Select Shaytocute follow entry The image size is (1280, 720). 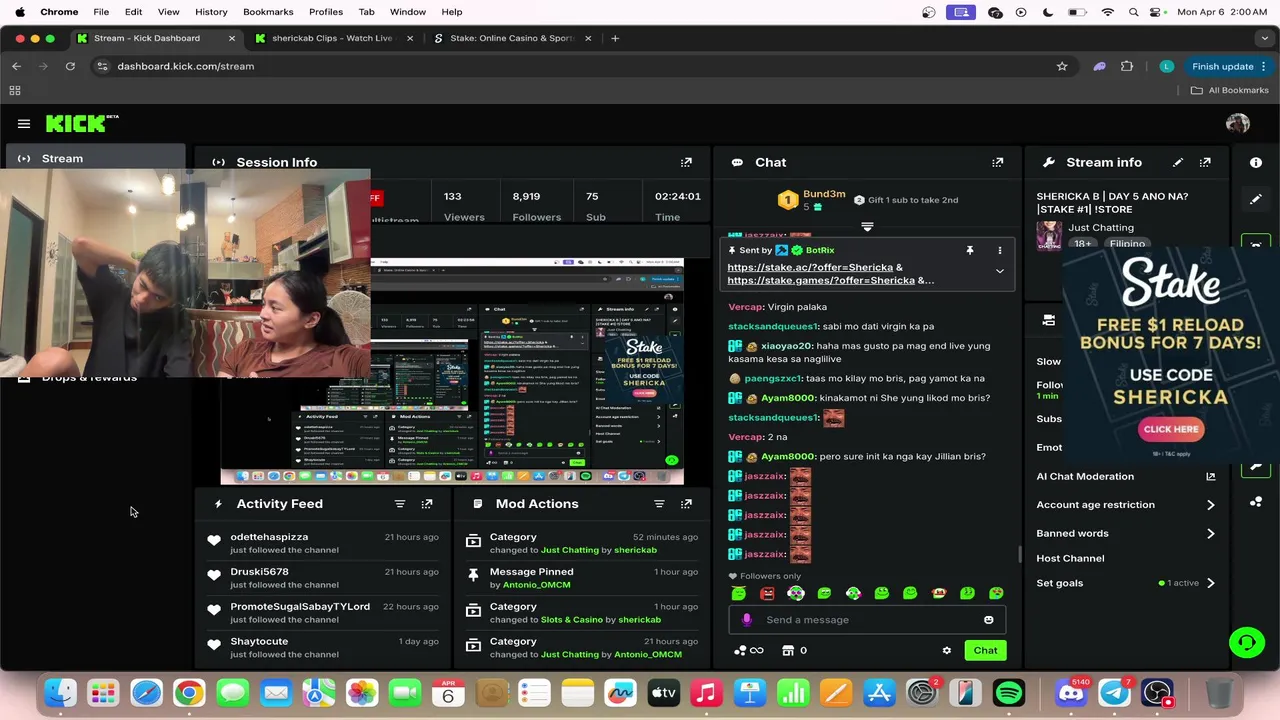pos(320,648)
